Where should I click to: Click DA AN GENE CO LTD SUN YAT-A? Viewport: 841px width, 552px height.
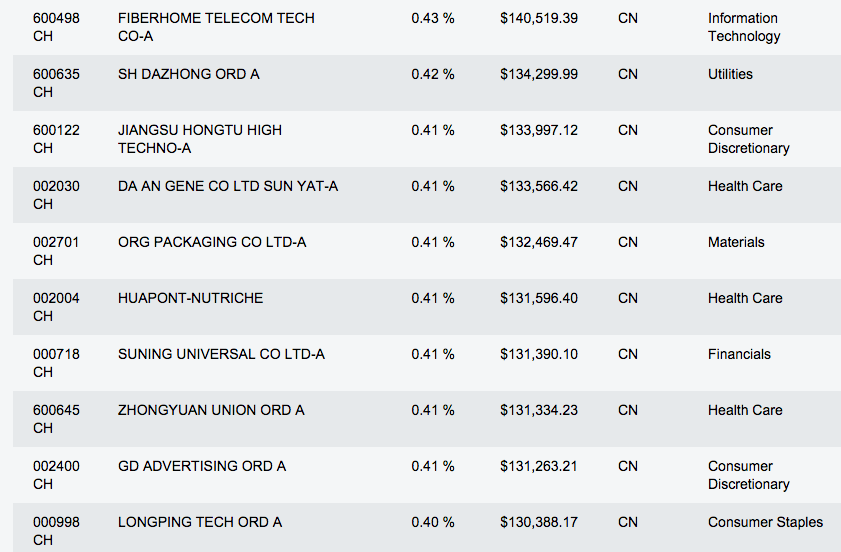(x=228, y=186)
